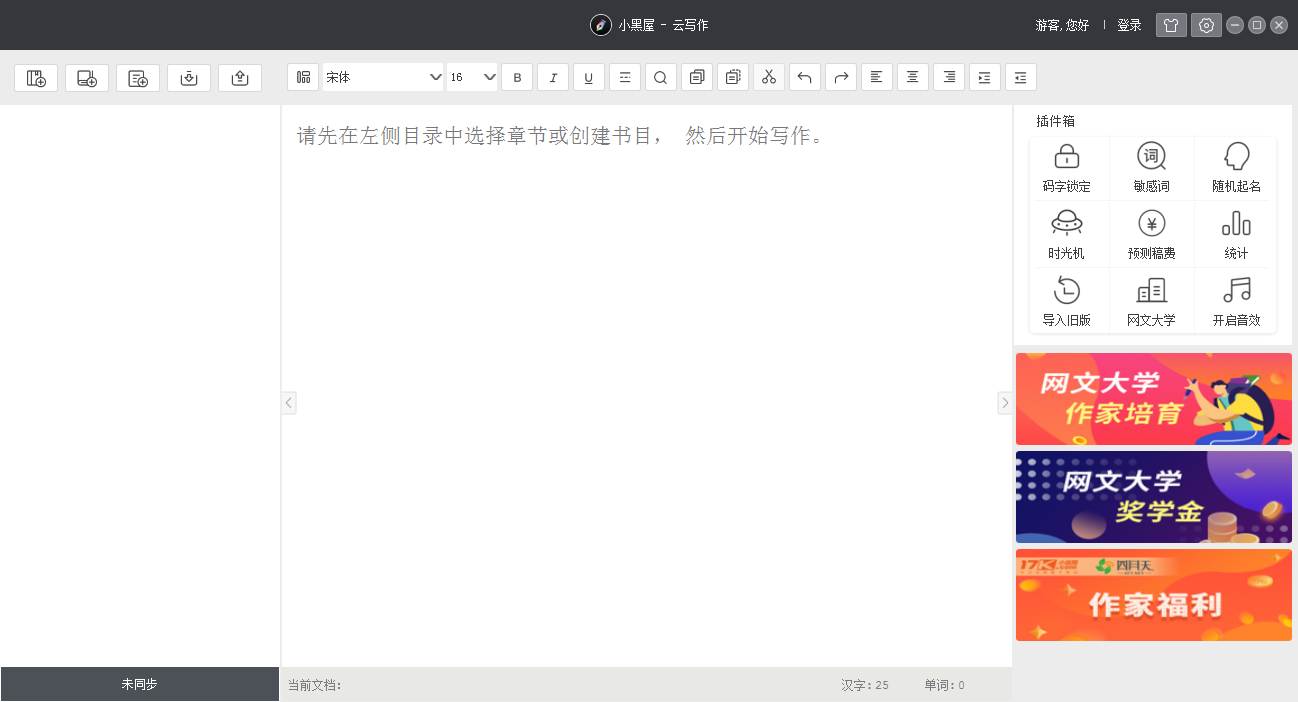Toggle bold formatting

click(517, 77)
